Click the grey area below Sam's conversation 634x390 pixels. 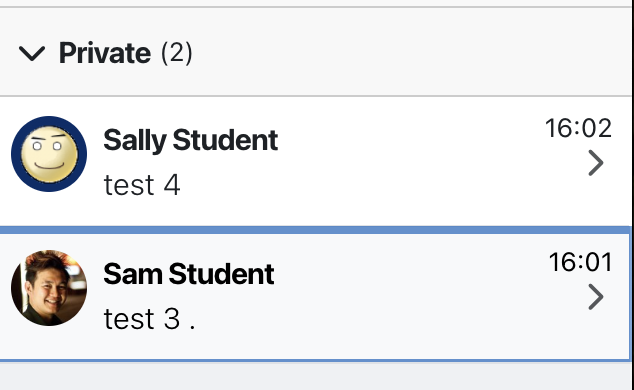[x=315, y=377]
